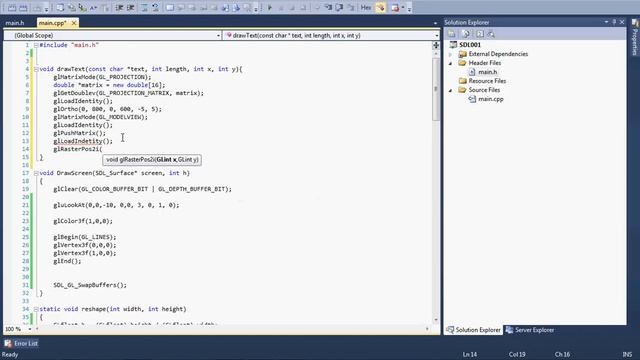Screen dimensions: 640x360
Task: Close the Solution Explorer panel
Action: [622, 22]
